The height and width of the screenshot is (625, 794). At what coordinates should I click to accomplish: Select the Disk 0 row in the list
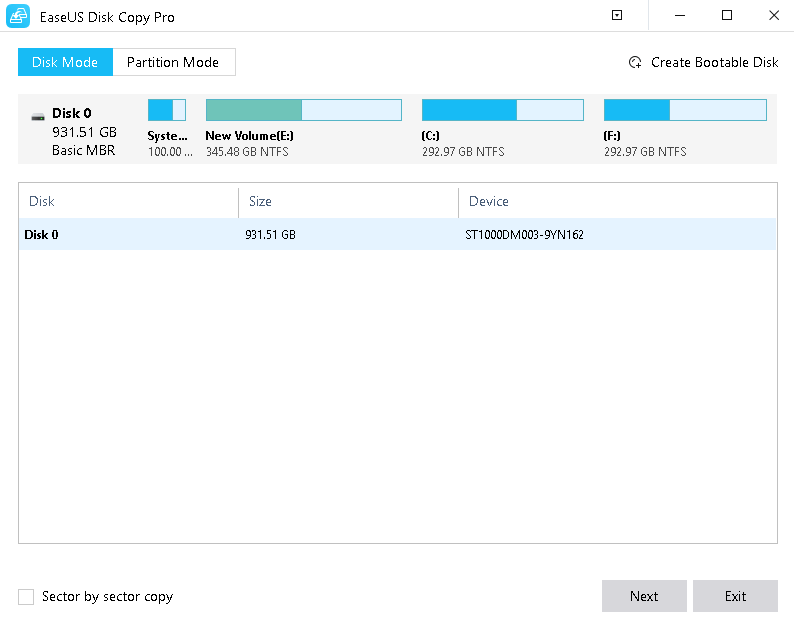point(397,235)
